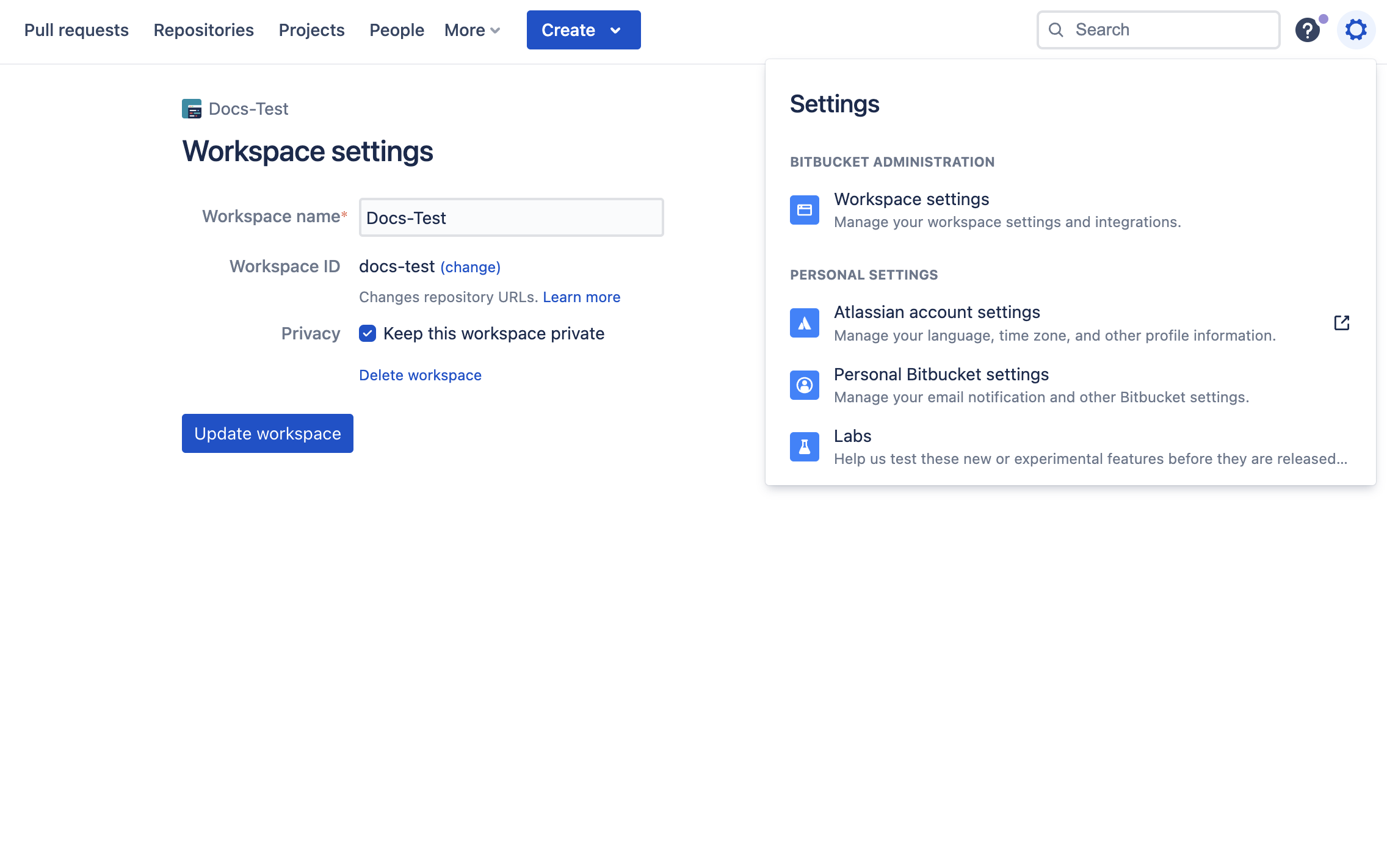
Task: Click the Update workspace button
Action: [267, 433]
